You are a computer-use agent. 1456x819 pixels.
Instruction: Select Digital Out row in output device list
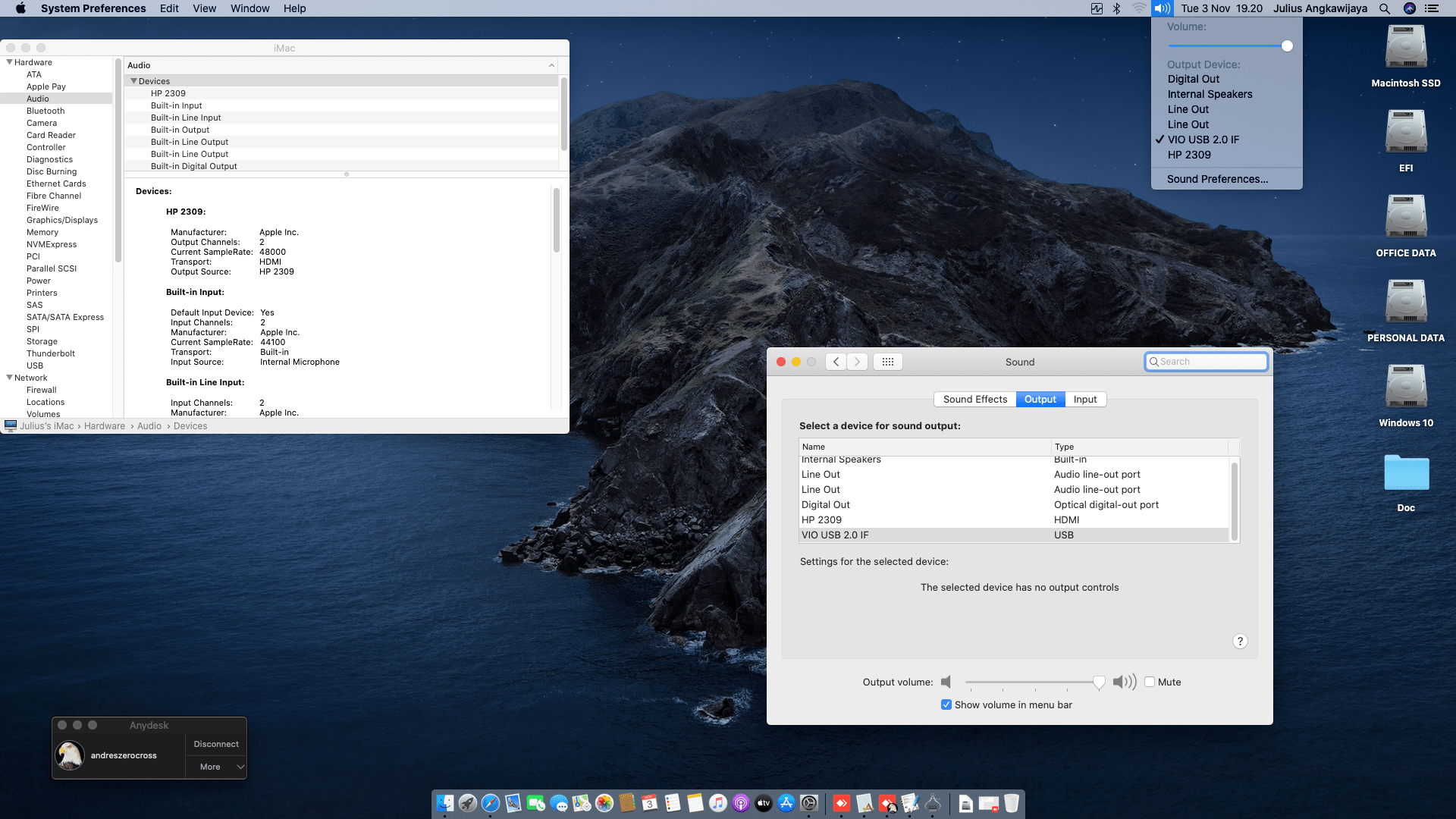pyautogui.click(x=1014, y=504)
